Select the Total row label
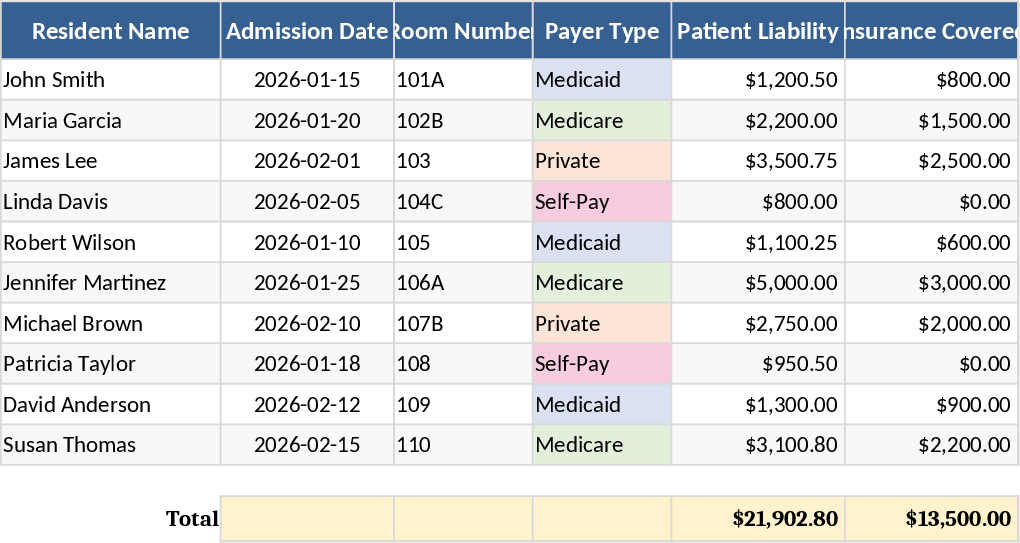Image resolution: width=1020 pixels, height=543 pixels. coord(192,518)
